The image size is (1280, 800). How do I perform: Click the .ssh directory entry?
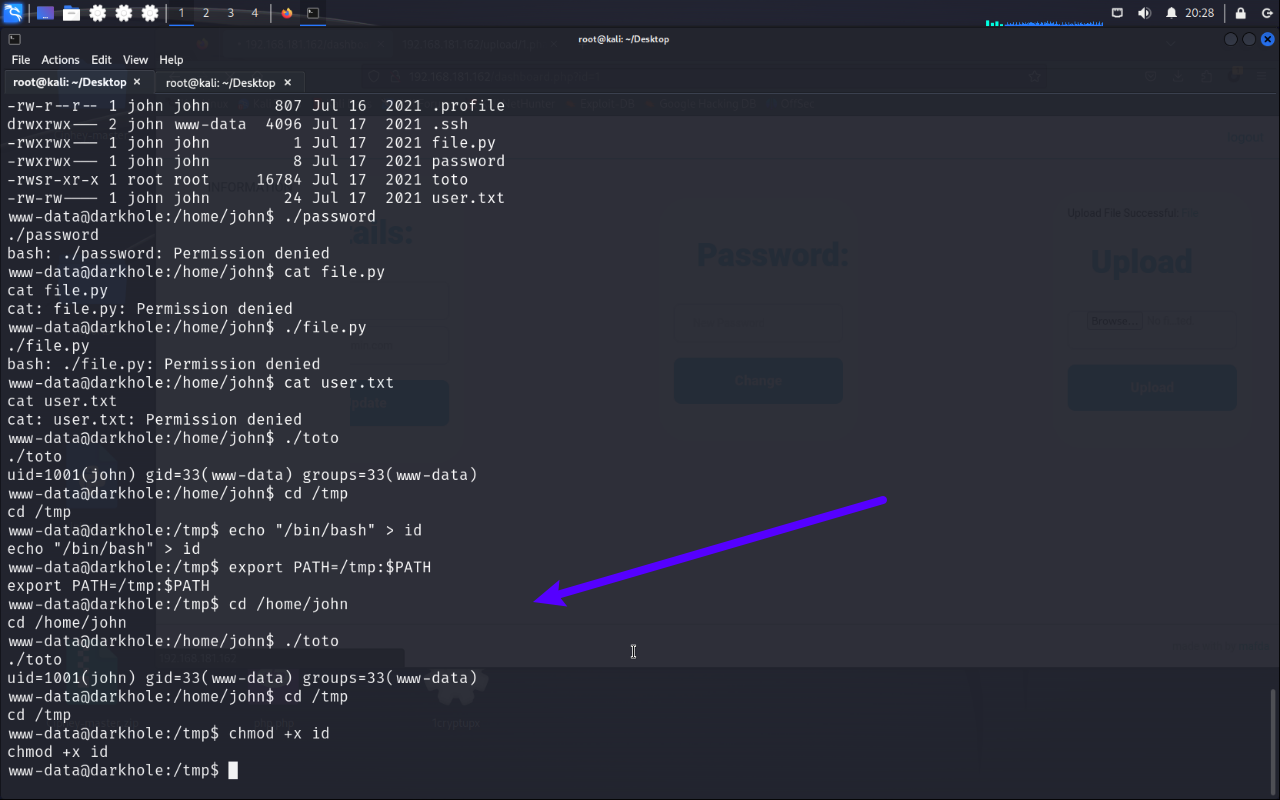tap(450, 124)
